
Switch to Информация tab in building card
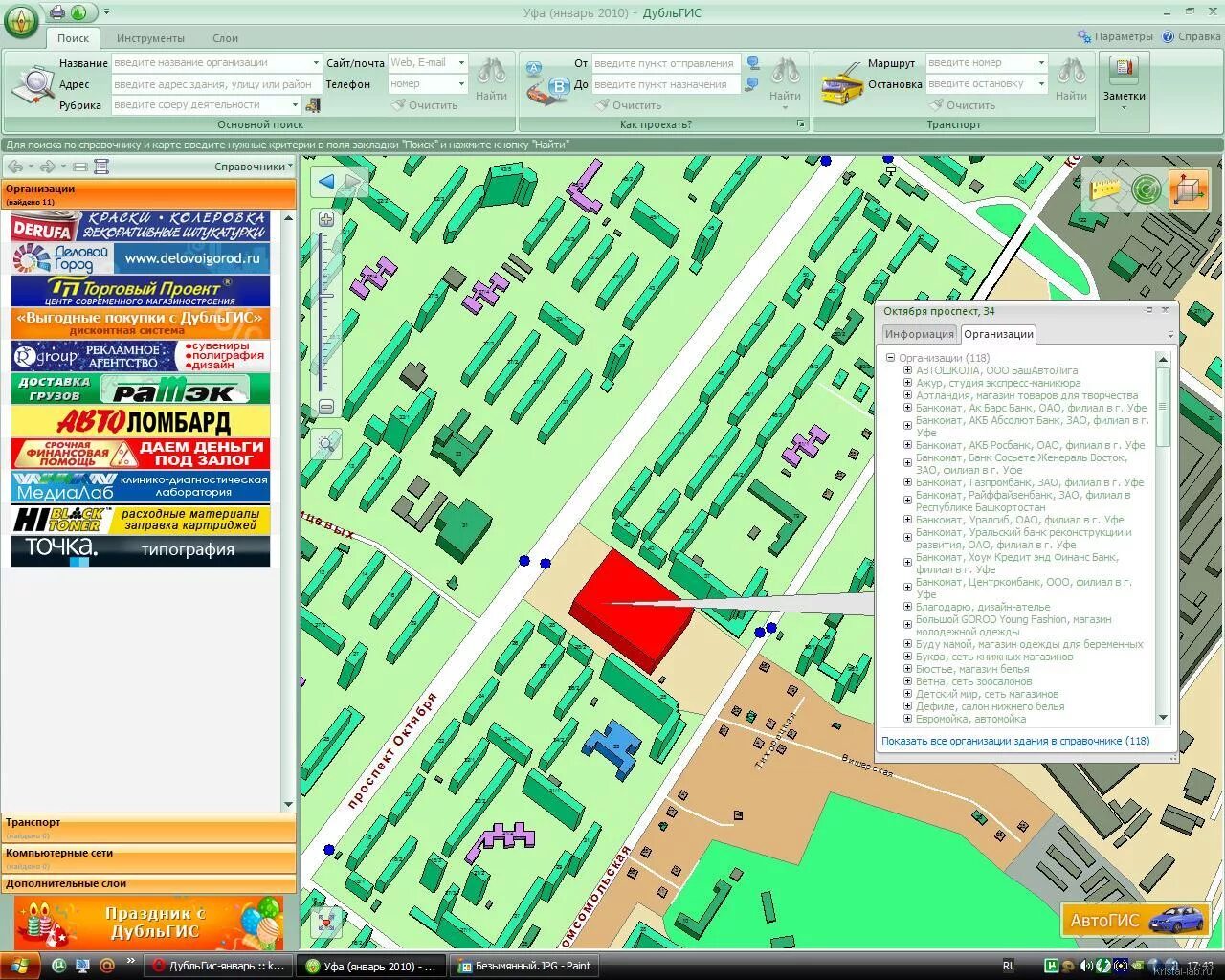(x=919, y=334)
